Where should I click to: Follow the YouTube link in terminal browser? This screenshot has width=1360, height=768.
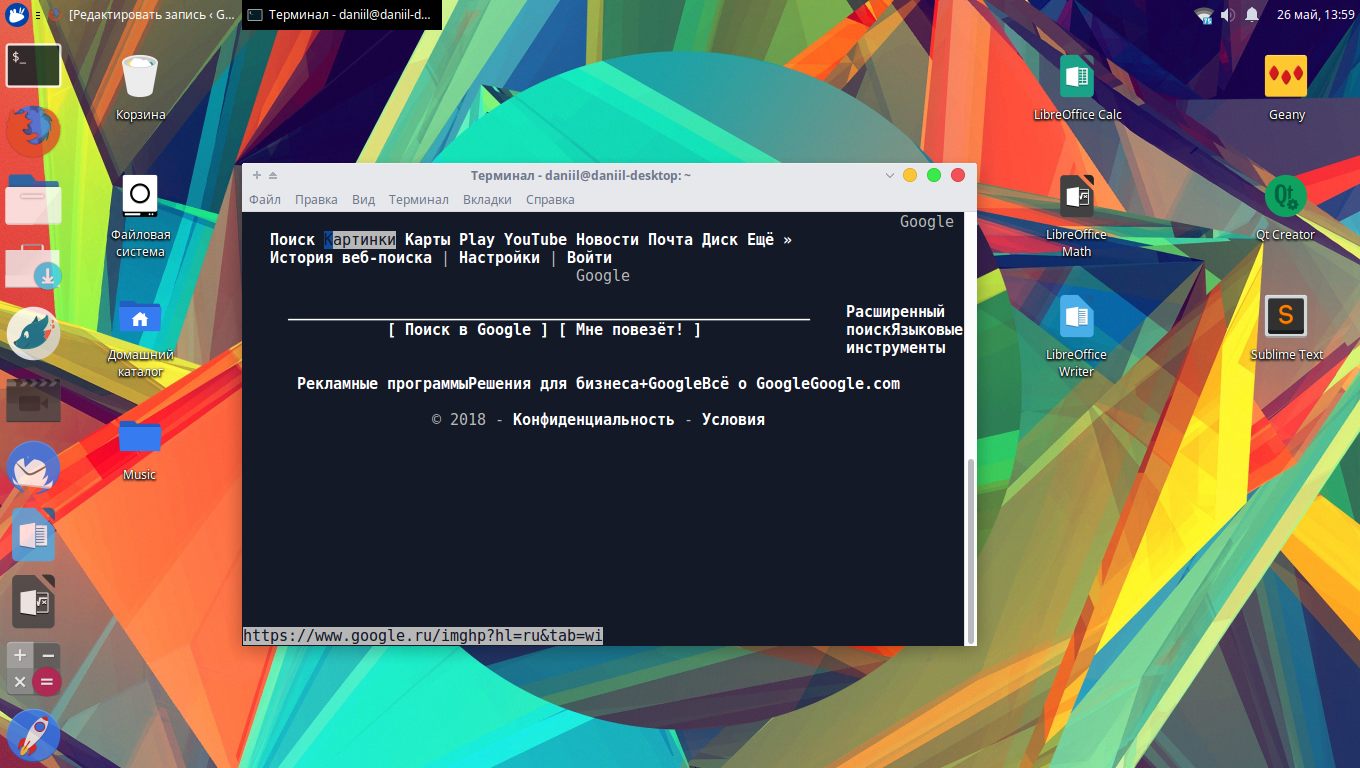tap(535, 240)
